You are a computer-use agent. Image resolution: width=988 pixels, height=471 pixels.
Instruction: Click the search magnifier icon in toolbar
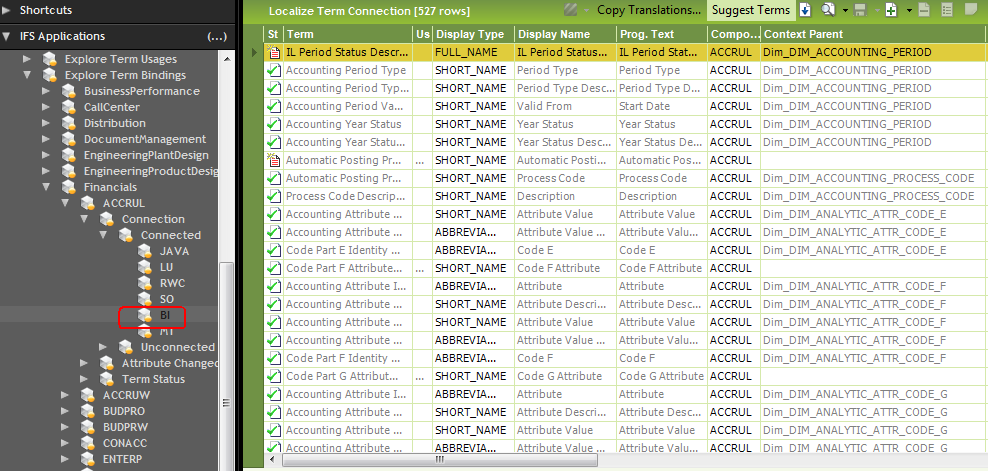[x=827, y=10]
